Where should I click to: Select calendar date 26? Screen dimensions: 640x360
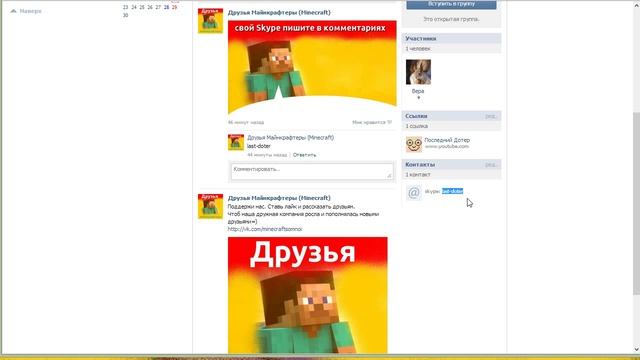click(x=150, y=7)
